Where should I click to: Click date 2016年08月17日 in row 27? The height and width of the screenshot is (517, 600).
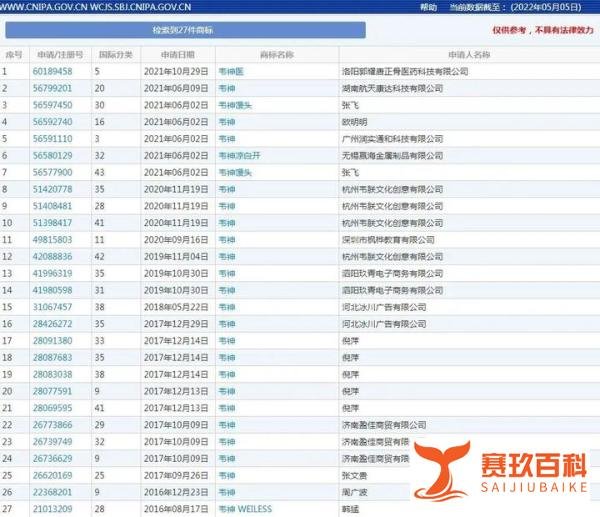(x=176, y=509)
